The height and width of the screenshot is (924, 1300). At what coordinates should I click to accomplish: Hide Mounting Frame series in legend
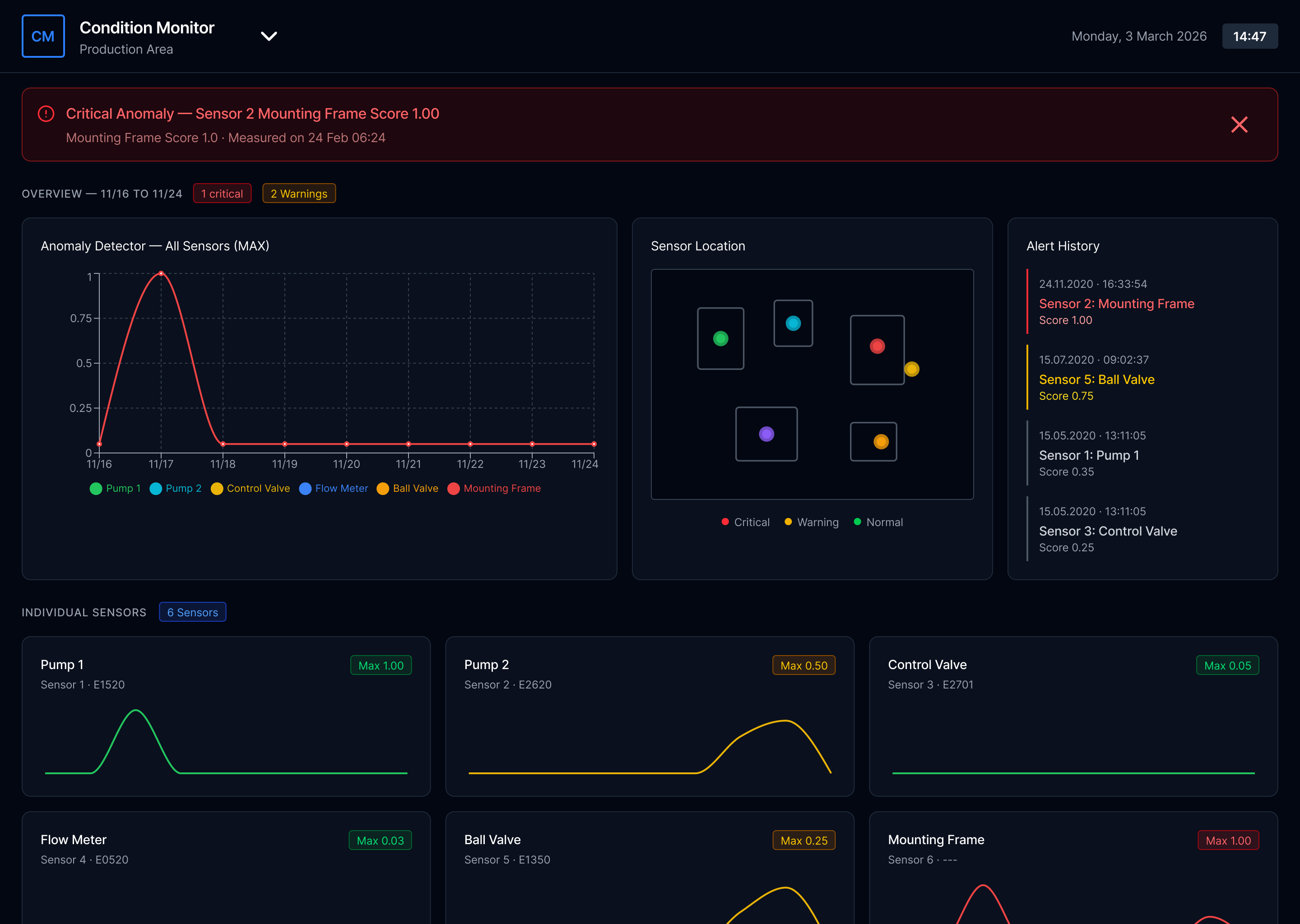pos(494,489)
